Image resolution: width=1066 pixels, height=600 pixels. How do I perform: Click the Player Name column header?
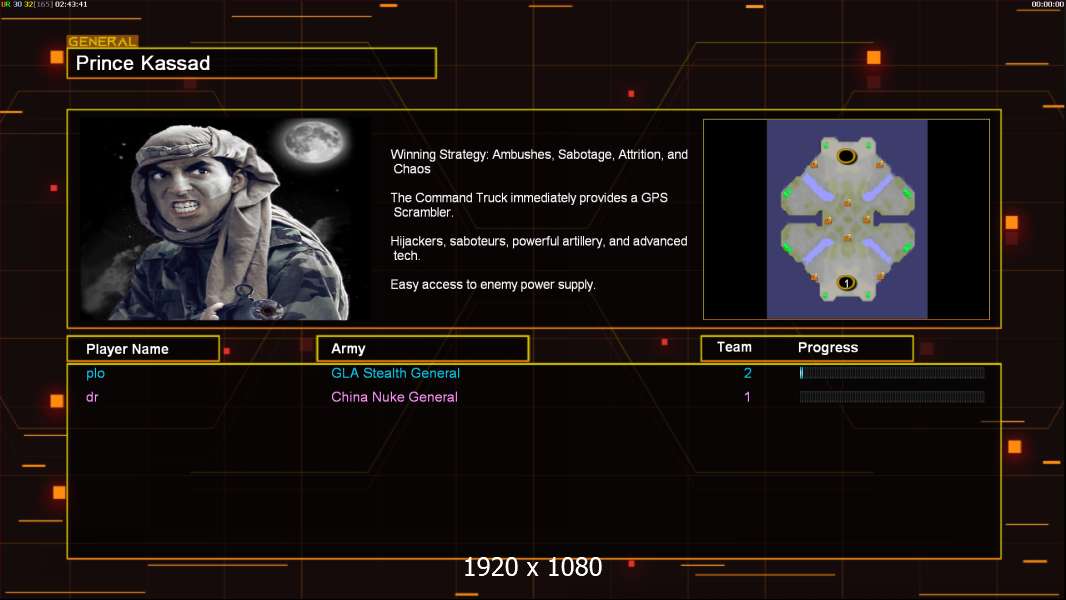[x=143, y=349]
